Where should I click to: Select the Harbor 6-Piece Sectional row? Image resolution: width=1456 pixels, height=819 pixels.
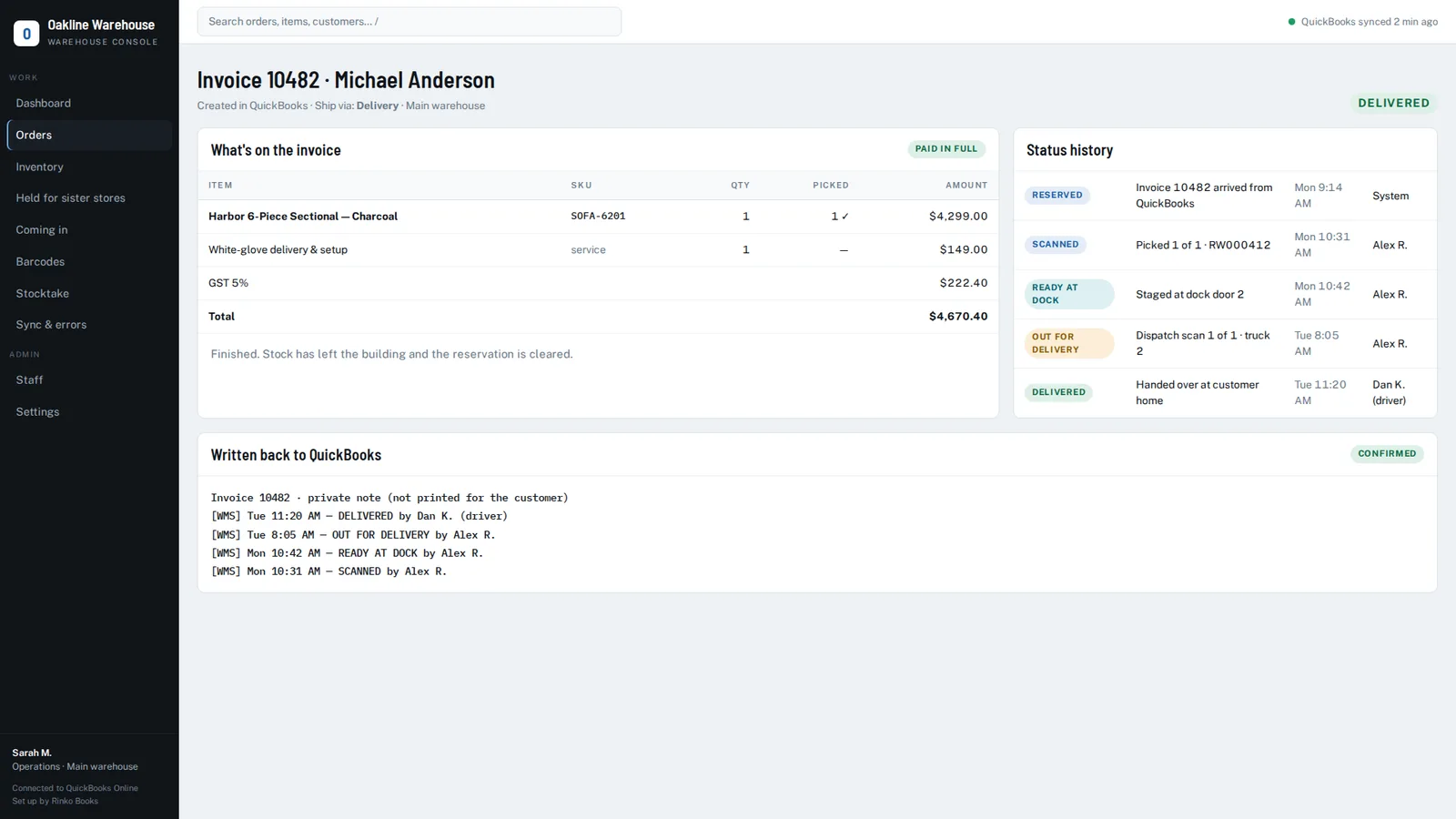point(598,217)
